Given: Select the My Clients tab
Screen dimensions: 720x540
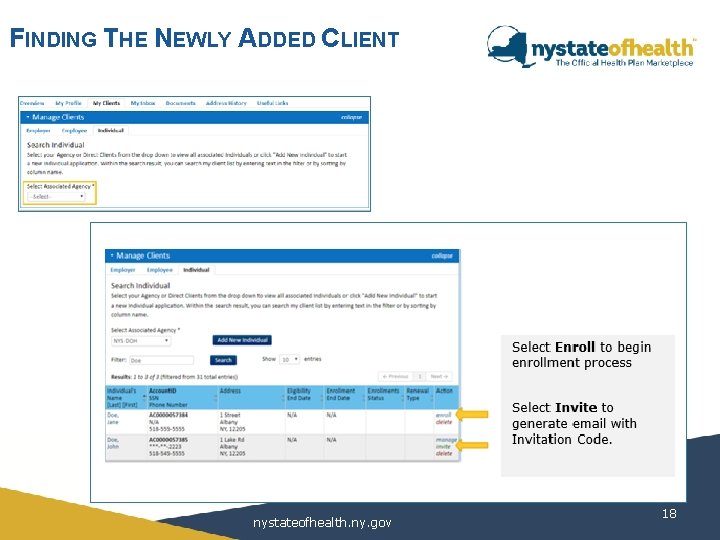Looking at the screenshot, I should pyautogui.click(x=106, y=103).
